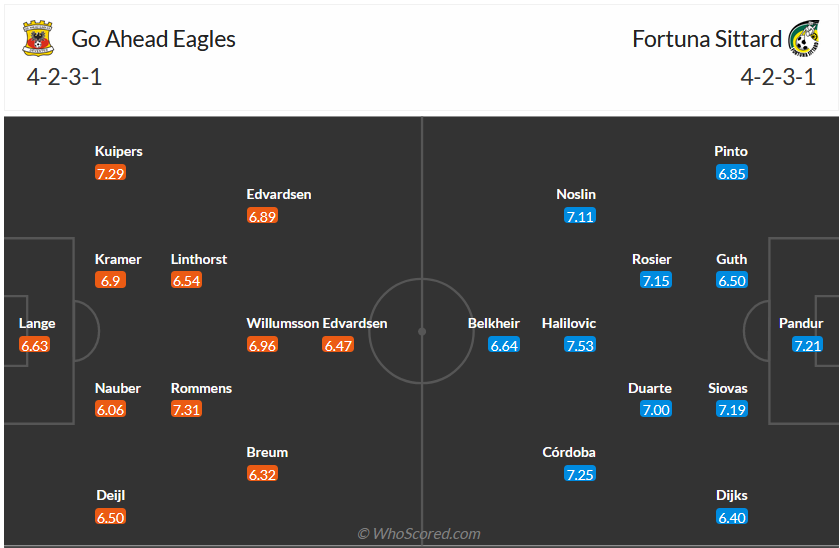Click Willumsson's 6.96 rating badge
840x548 pixels.
[262, 345]
